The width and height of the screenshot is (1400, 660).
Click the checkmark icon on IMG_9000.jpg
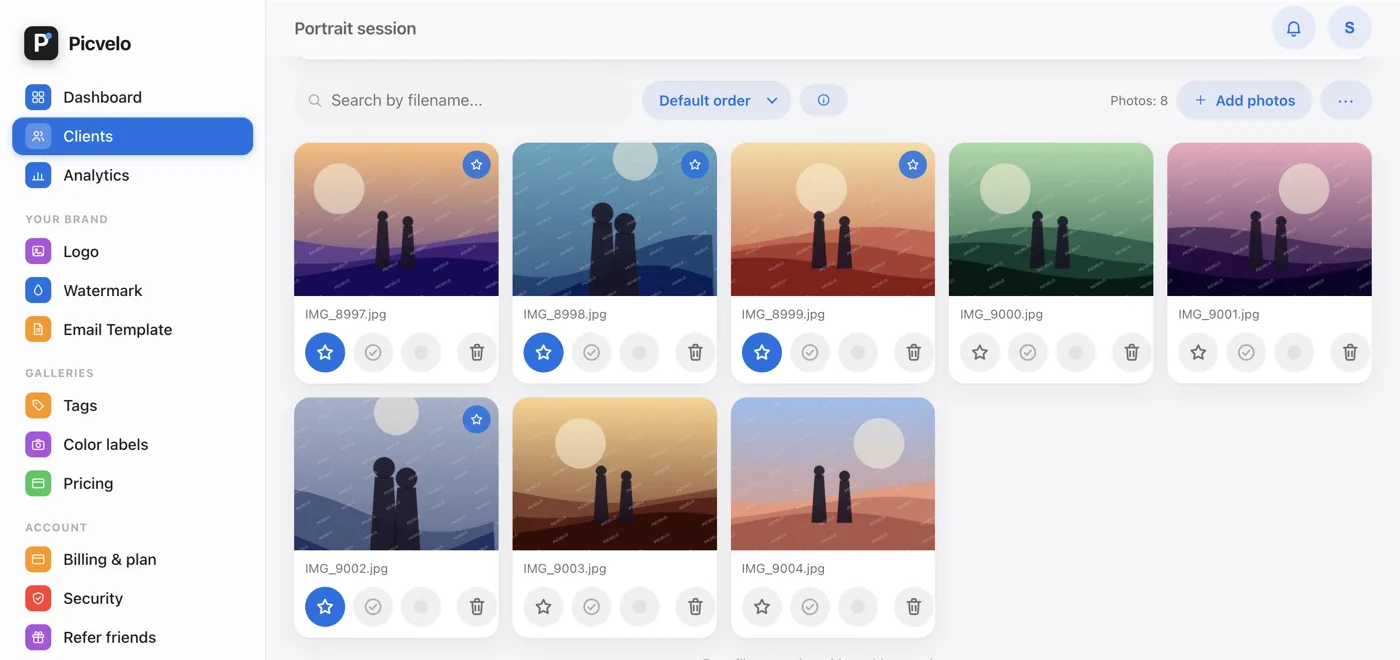(1027, 352)
